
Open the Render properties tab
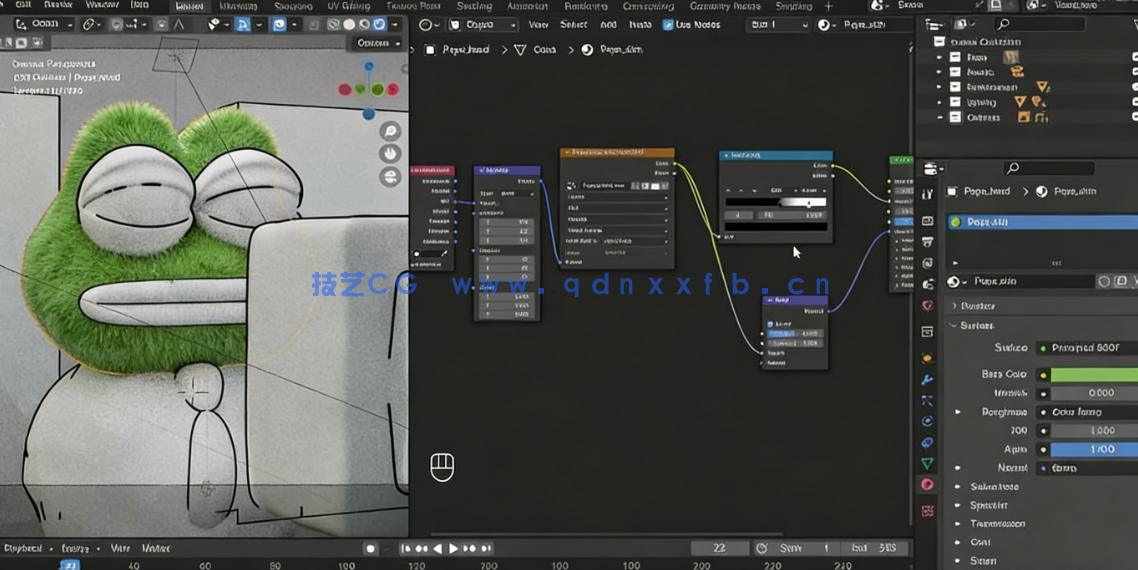point(928,220)
